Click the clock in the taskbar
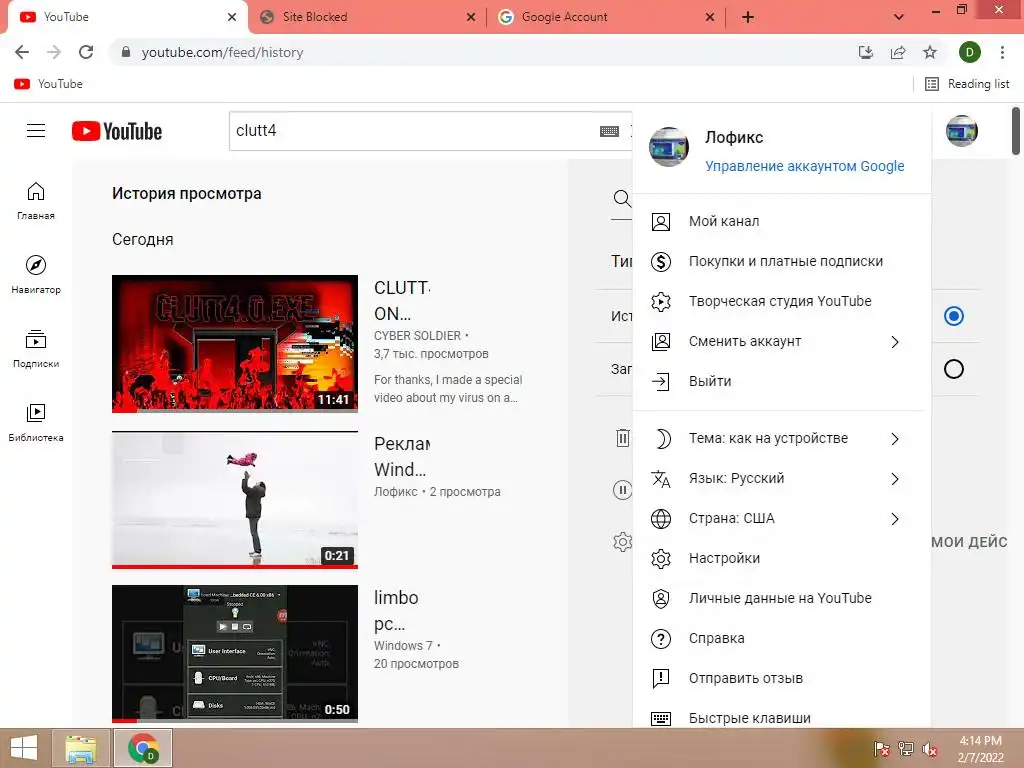This screenshot has height=768, width=1024. [x=980, y=749]
